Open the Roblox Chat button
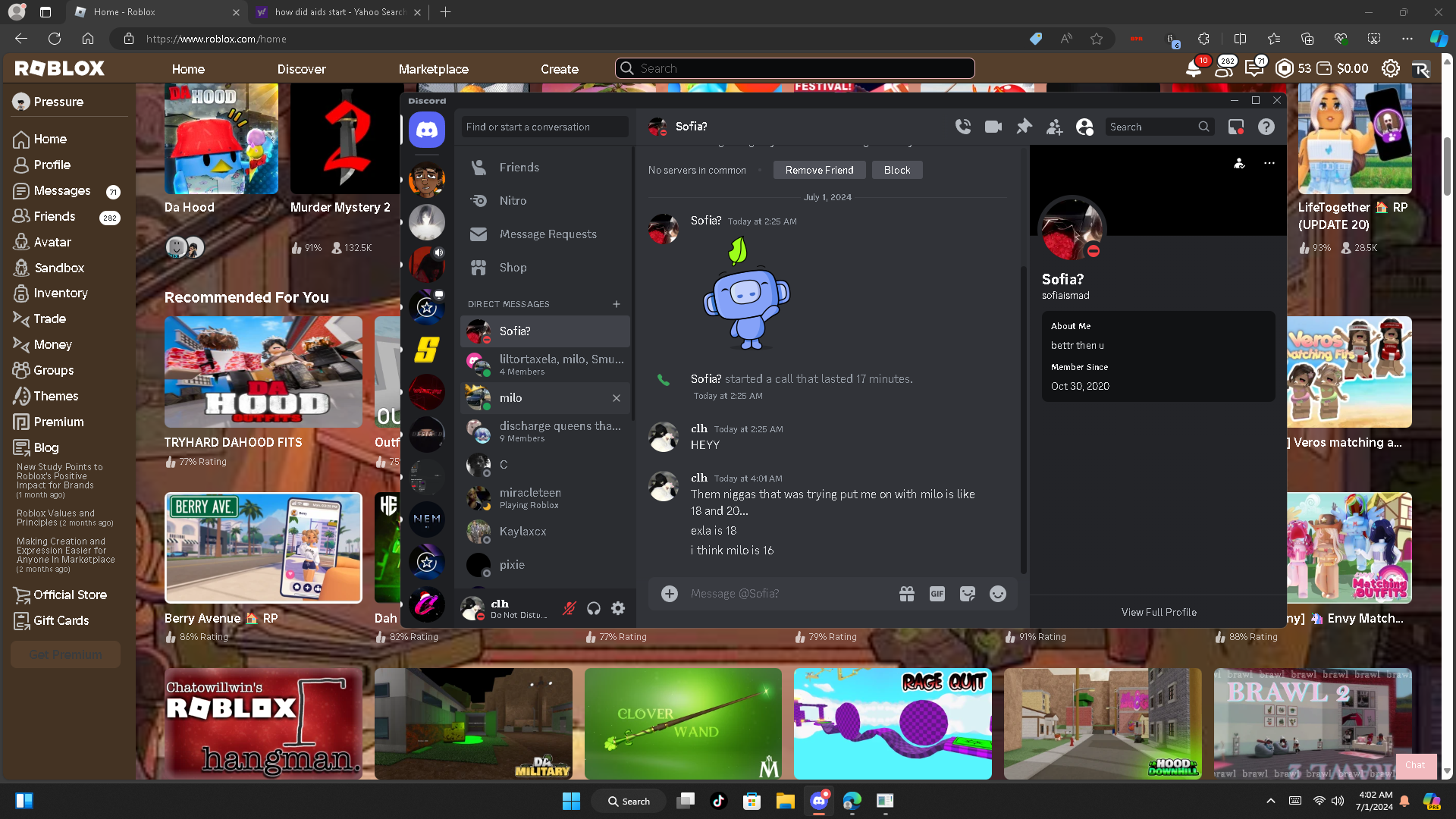 (x=1415, y=765)
